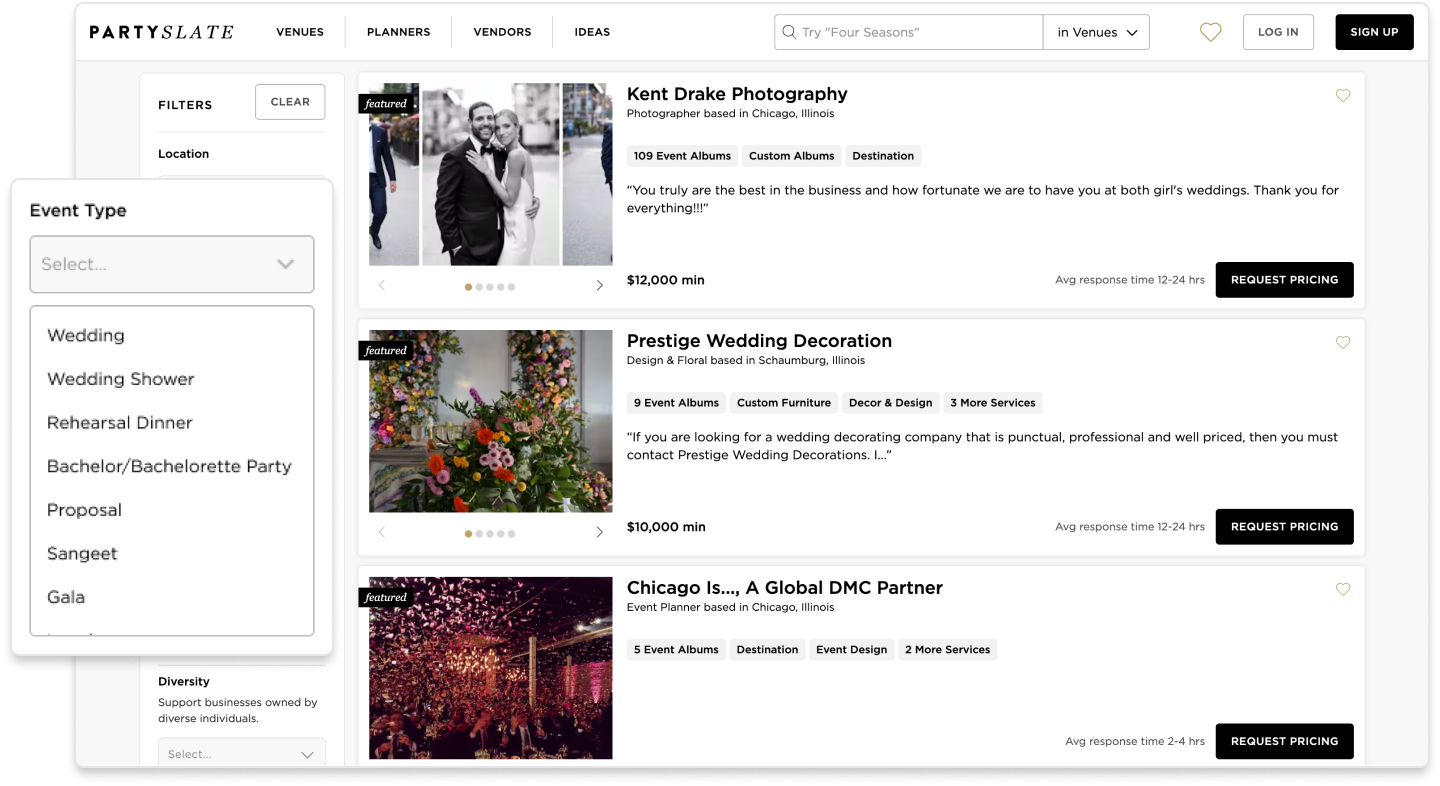Click the favorites heart icon in header
The height and width of the screenshot is (786, 1440).
(1210, 32)
